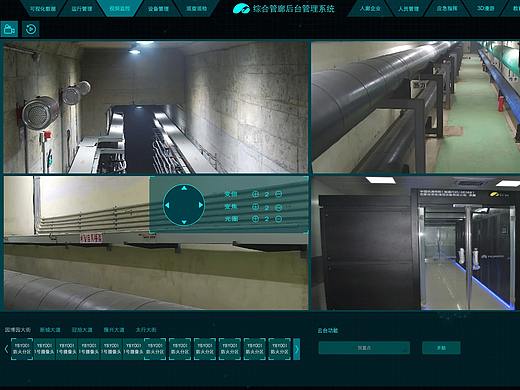Open the live camera view icon
This screenshot has height=390, width=520.
(x=10, y=29)
